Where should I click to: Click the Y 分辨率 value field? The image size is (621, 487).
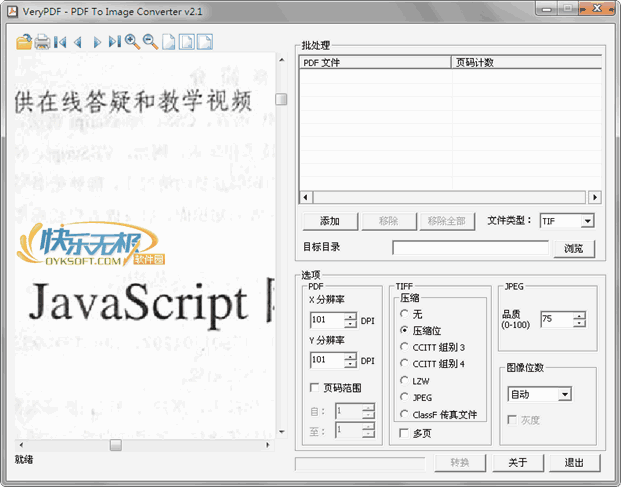point(328,360)
